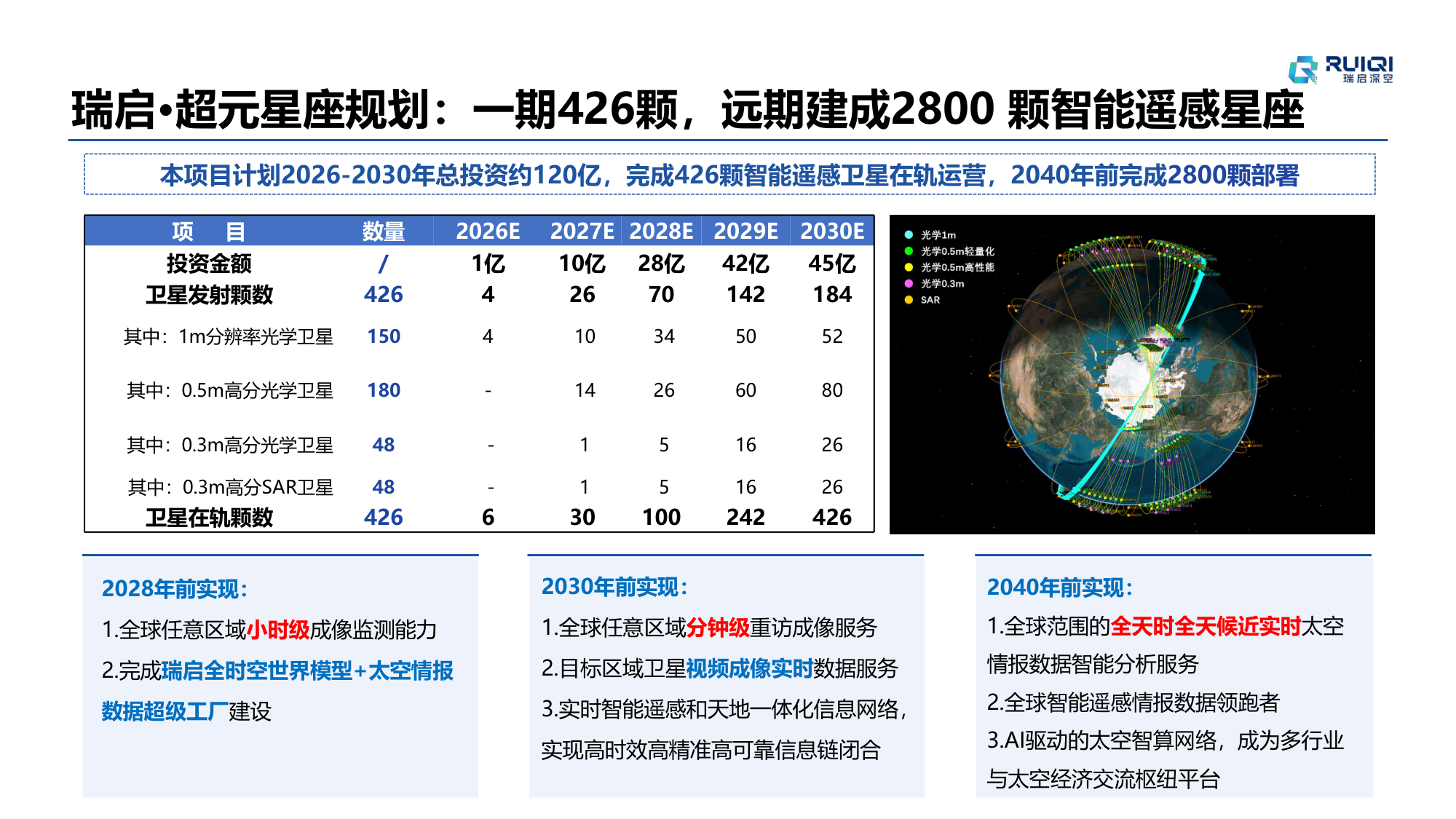Click the 80 value in 0.5m高分光学卫星 row
1456x819 pixels.
[832, 390]
